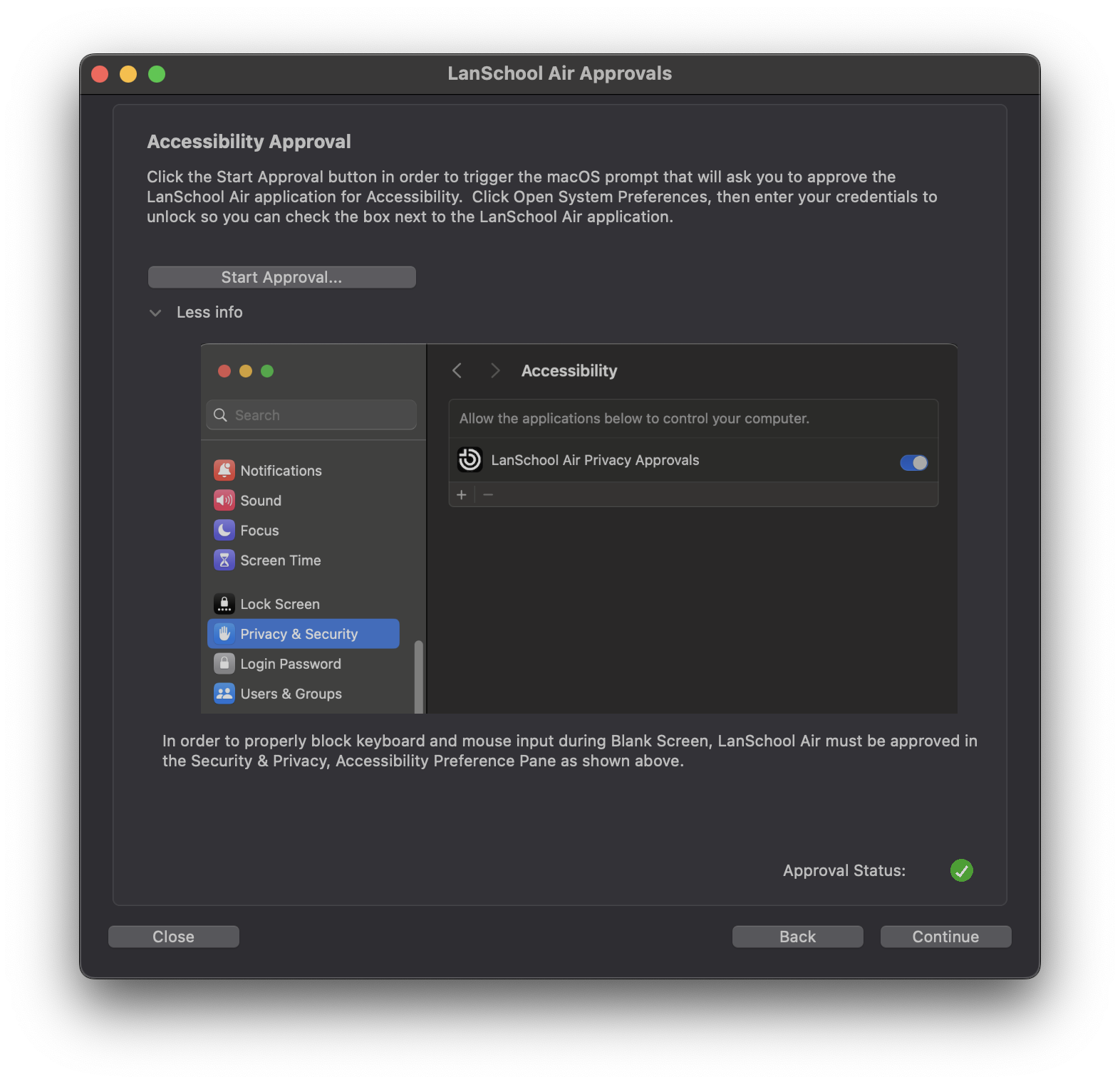
Task: Click the sidebar scrollbar in preview
Action: [419, 677]
